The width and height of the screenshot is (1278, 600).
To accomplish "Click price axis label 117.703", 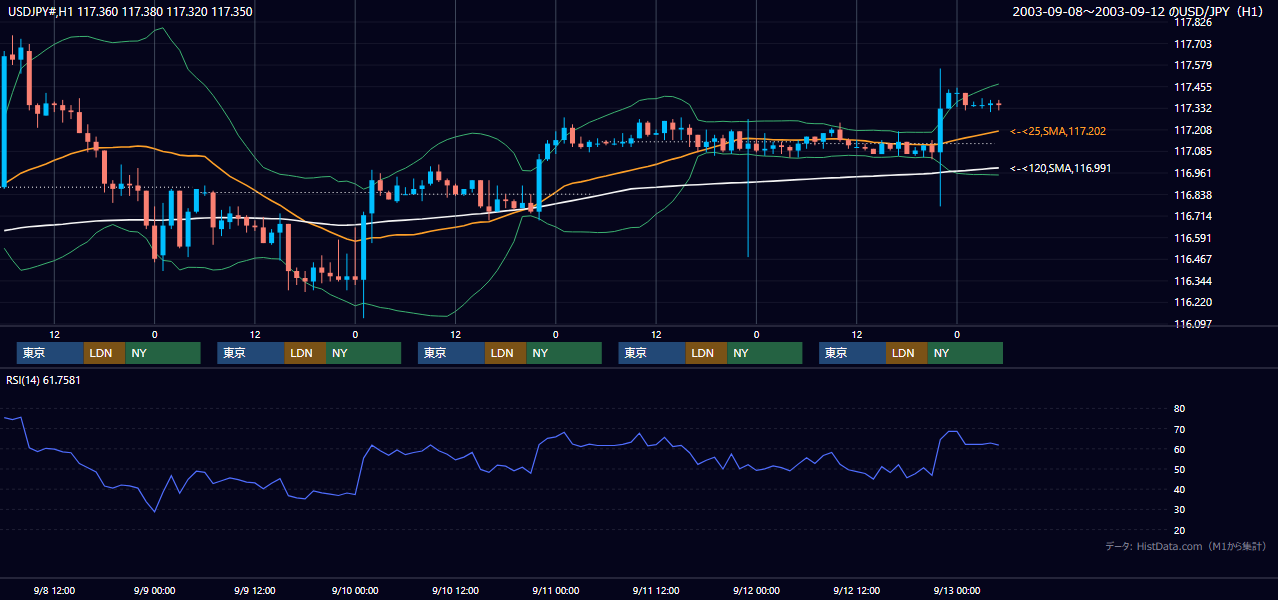I will 1192,44.
